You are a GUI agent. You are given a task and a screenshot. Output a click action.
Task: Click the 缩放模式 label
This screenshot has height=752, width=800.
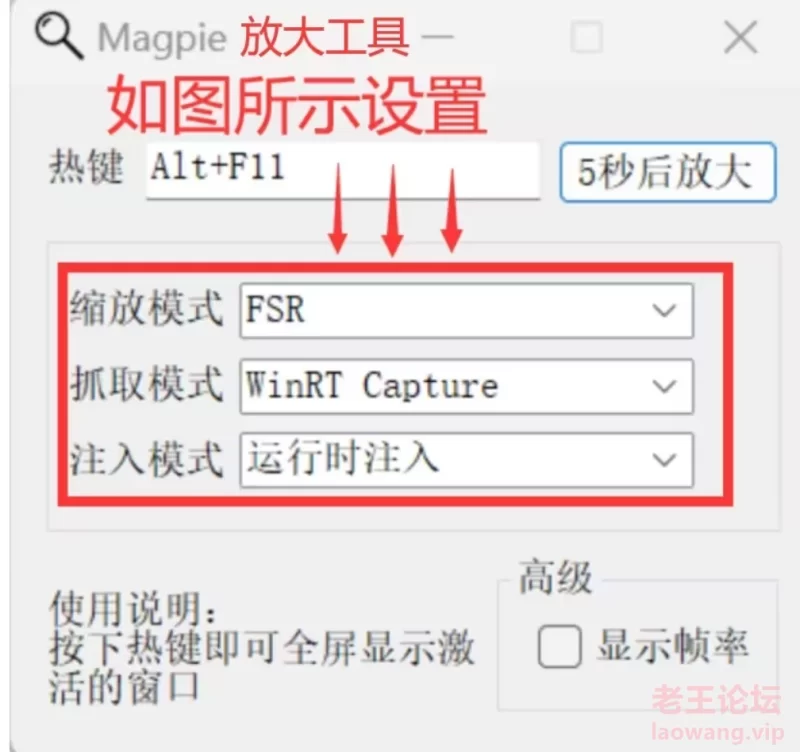146,309
